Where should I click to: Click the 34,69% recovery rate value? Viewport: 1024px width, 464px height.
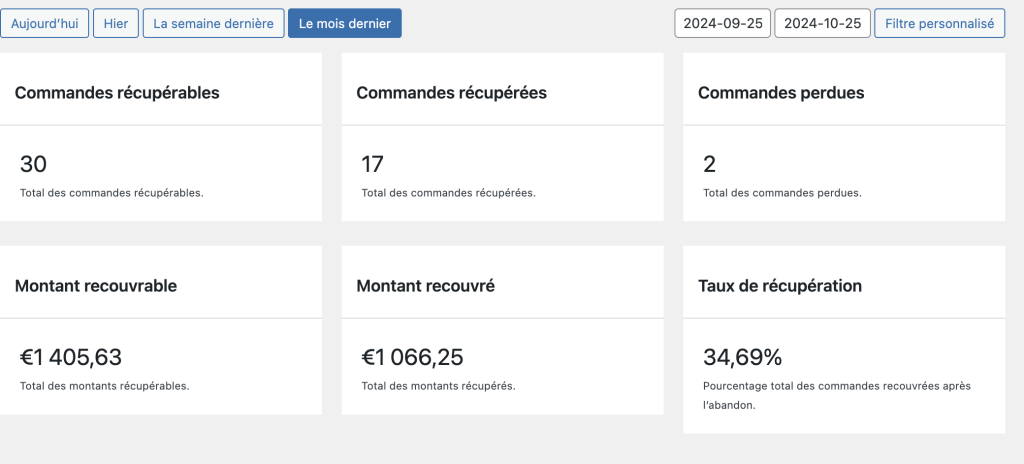point(742,357)
